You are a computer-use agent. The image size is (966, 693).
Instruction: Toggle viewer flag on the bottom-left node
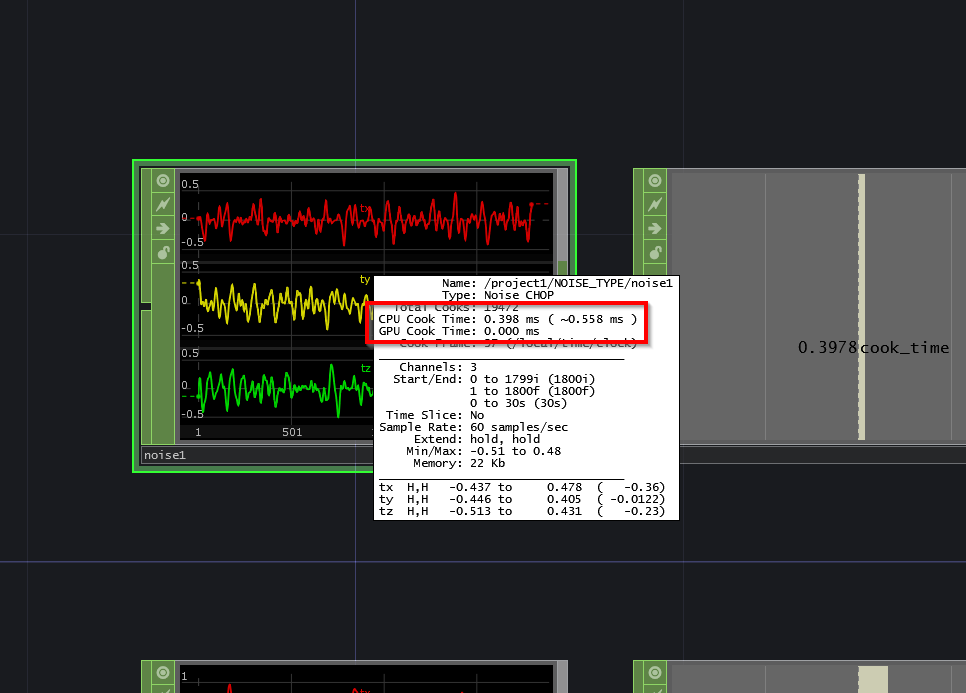(x=163, y=673)
